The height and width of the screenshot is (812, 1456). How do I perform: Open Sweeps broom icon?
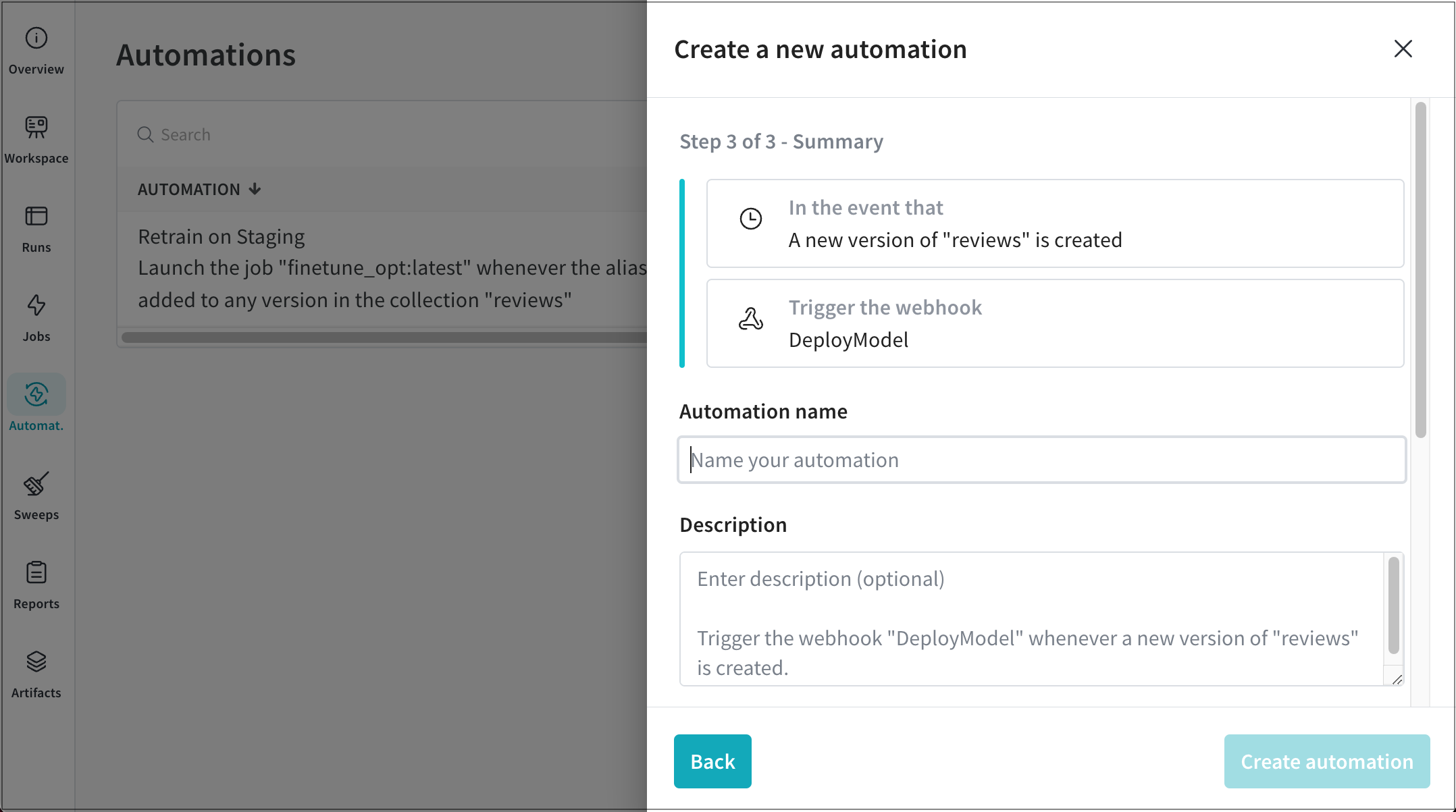(x=36, y=484)
